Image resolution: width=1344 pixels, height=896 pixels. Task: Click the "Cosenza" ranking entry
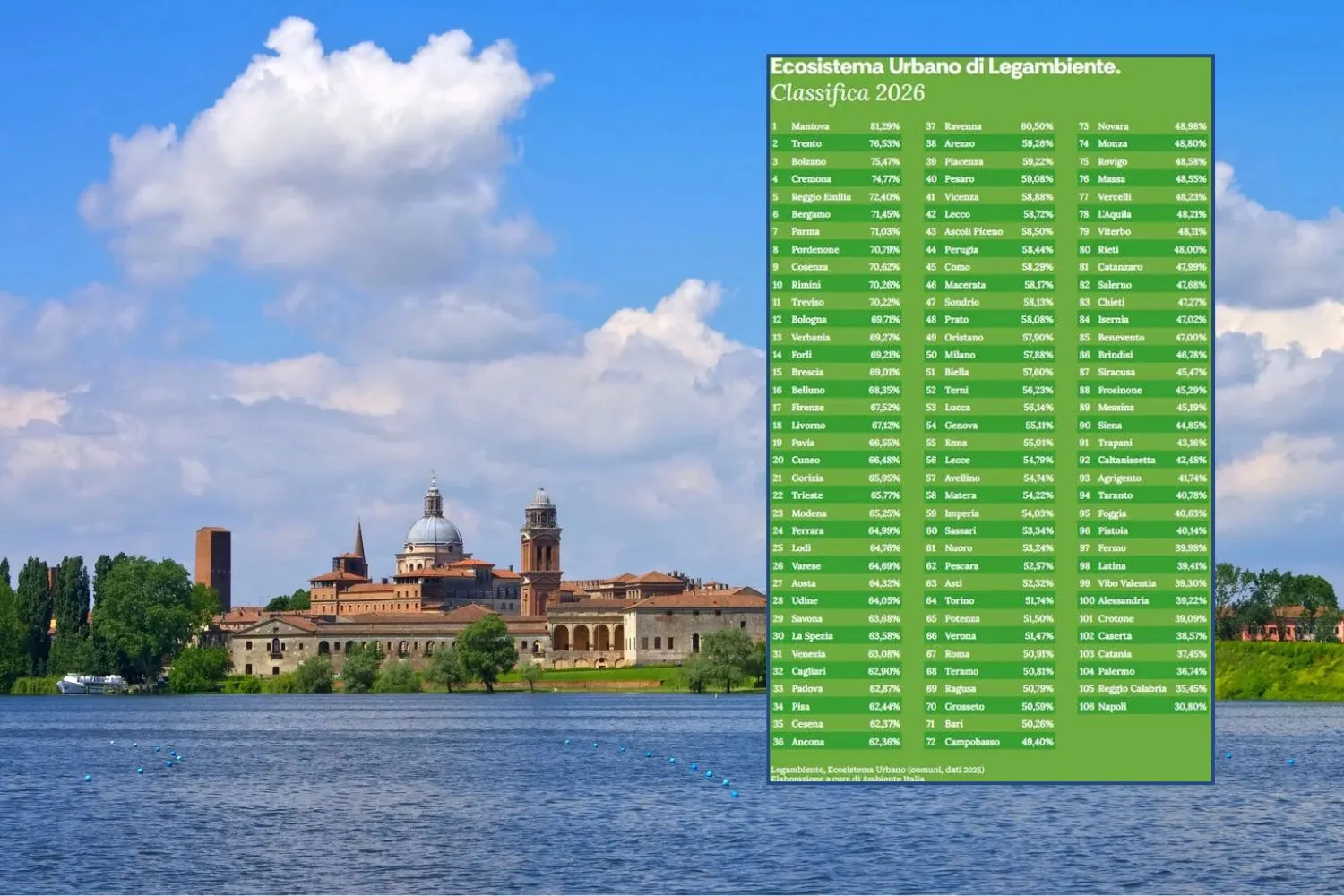[810, 267]
